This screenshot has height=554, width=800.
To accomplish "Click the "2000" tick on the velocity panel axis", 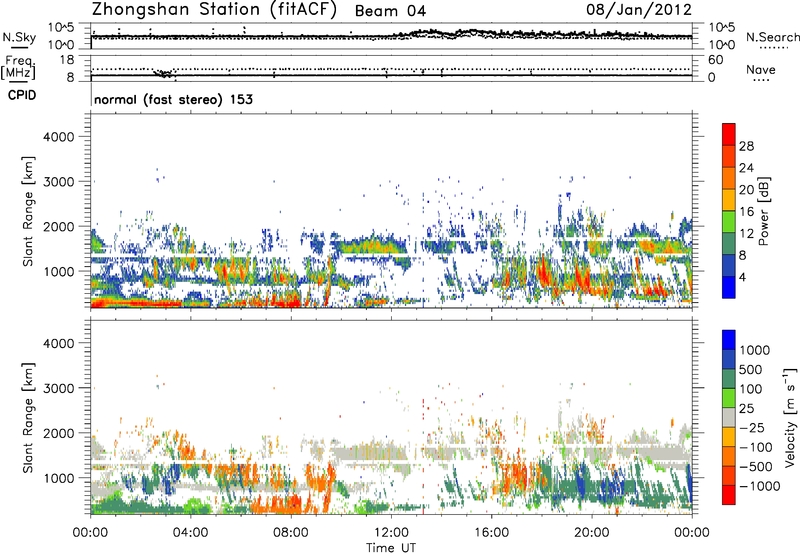I will [x=58, y=433].
